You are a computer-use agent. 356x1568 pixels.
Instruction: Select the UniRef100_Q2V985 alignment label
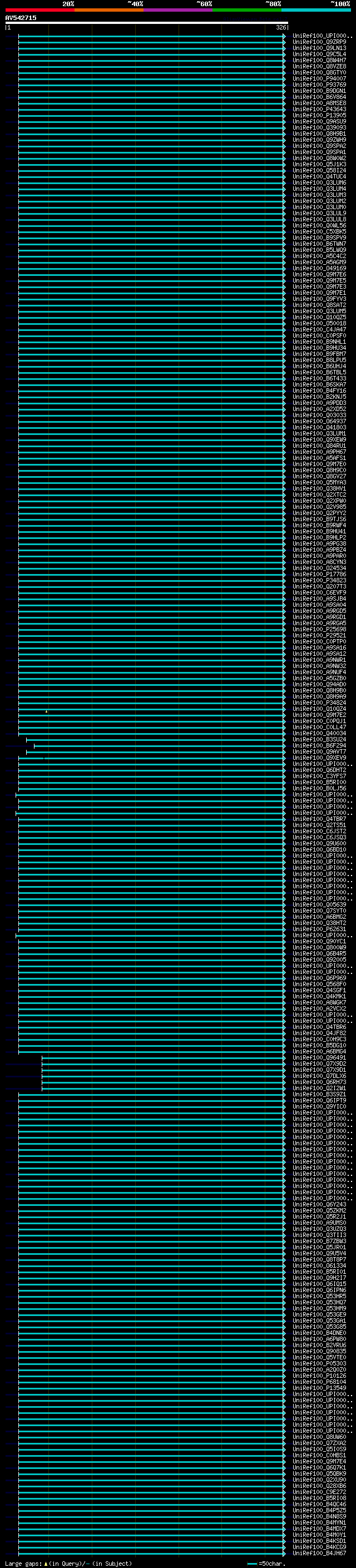click(x=319, y=507)
